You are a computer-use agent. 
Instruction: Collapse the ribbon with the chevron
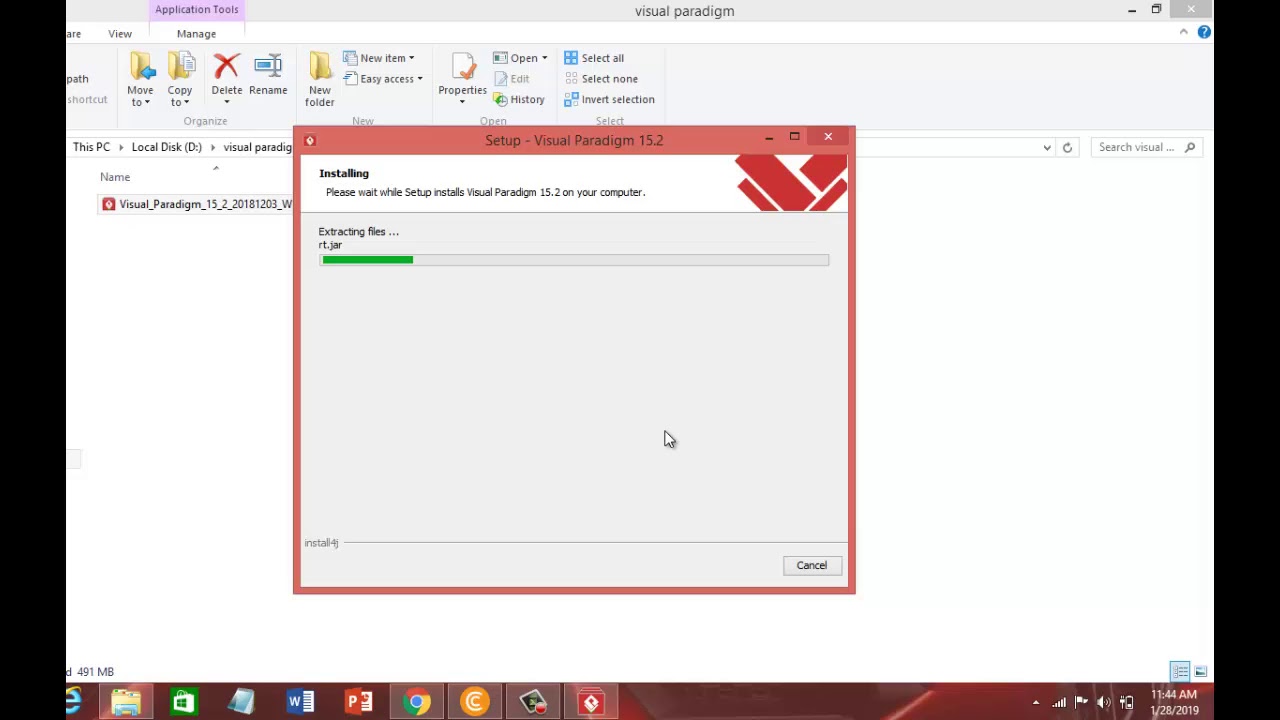[1183, 32]
